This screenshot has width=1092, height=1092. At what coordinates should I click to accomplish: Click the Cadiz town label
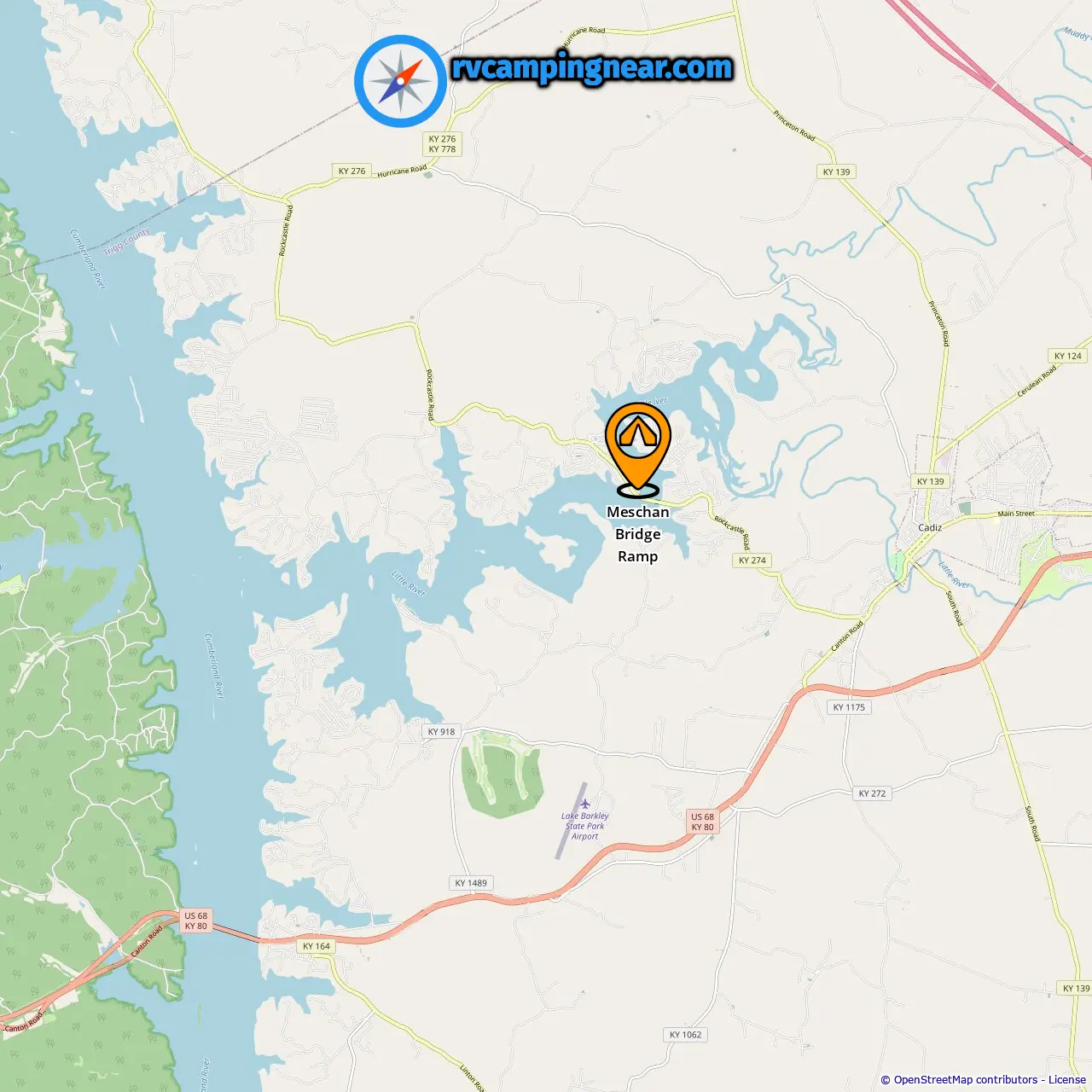[930, 527]
